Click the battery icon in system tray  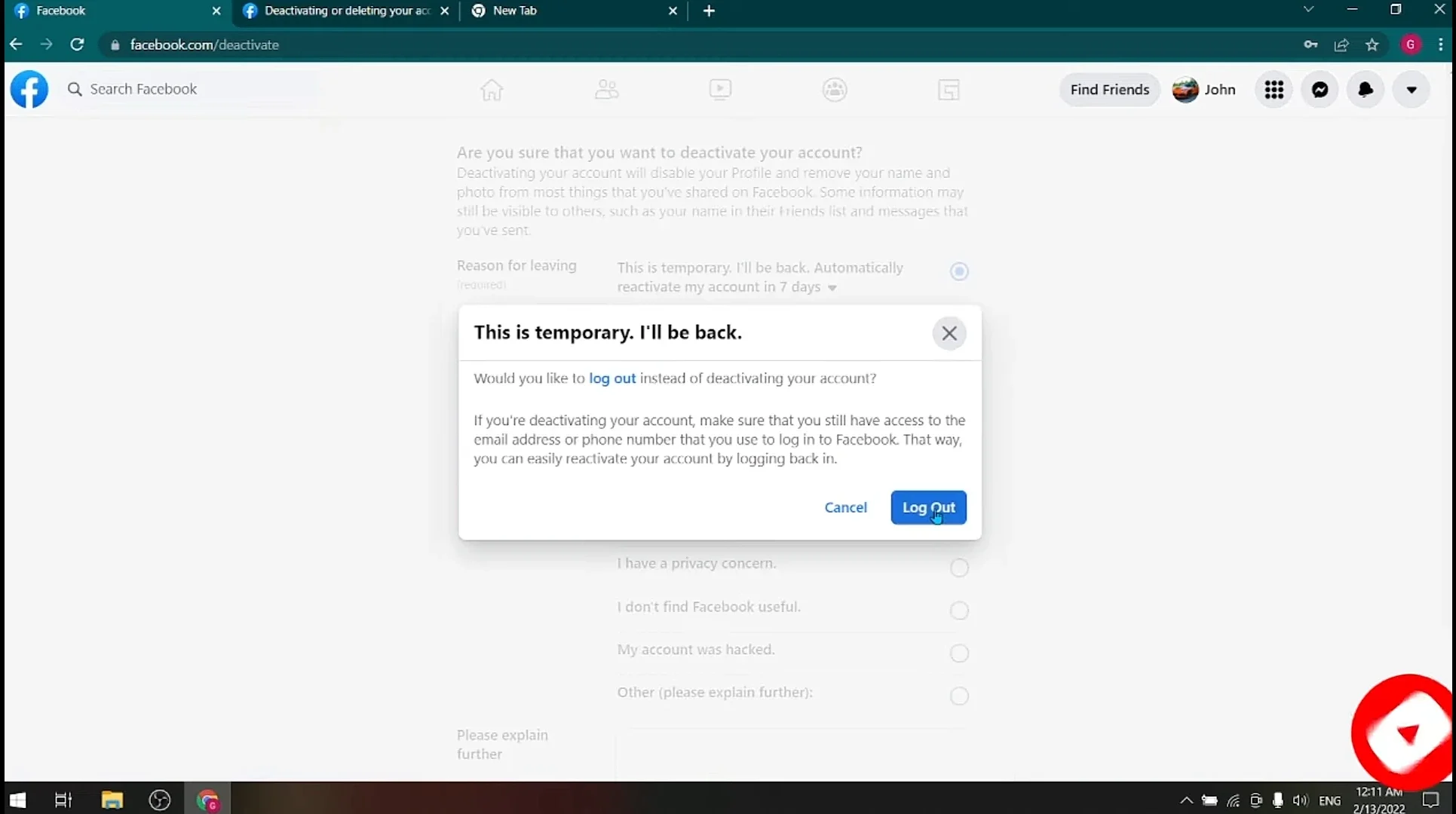[1209, 800]
